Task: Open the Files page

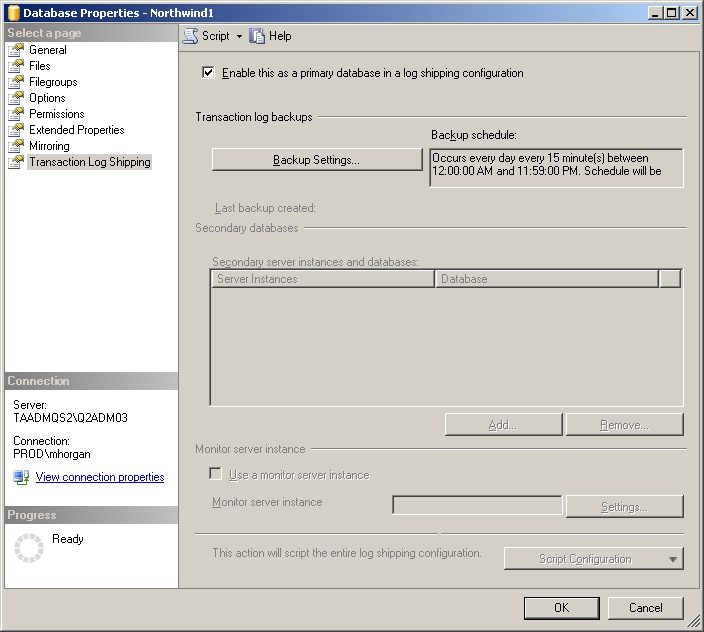Action: pos(40,66)
